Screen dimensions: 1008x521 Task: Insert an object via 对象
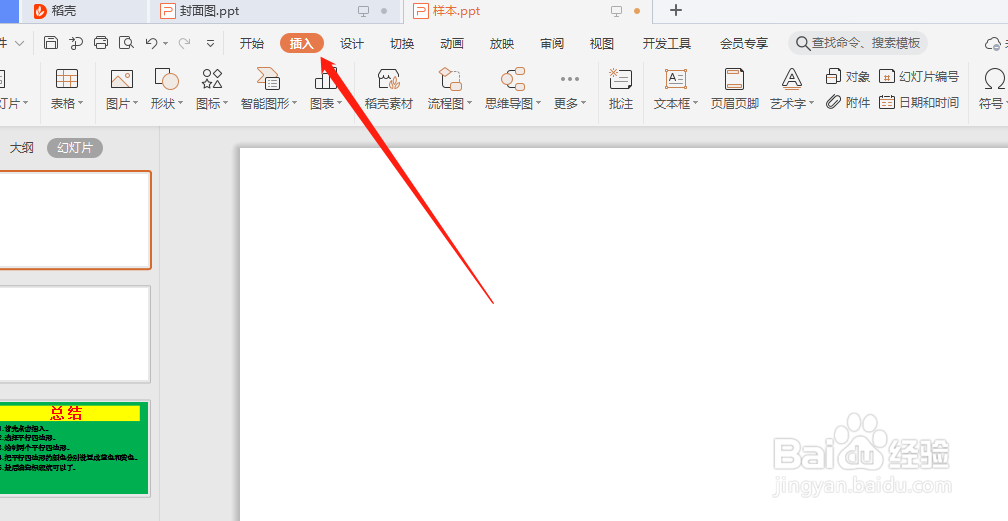tap(848, 77)
